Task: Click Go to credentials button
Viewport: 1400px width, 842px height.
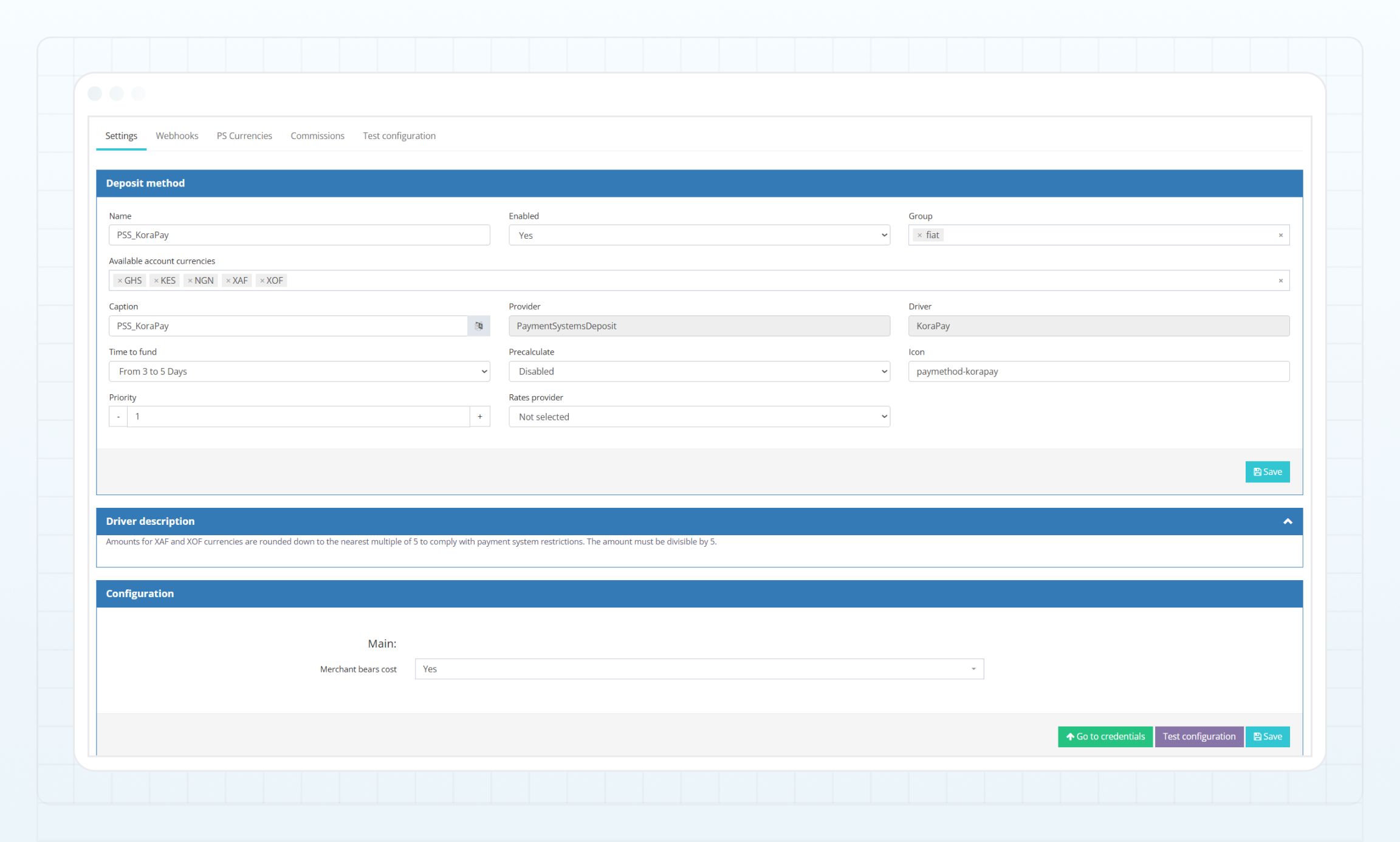Action: 1105,736
